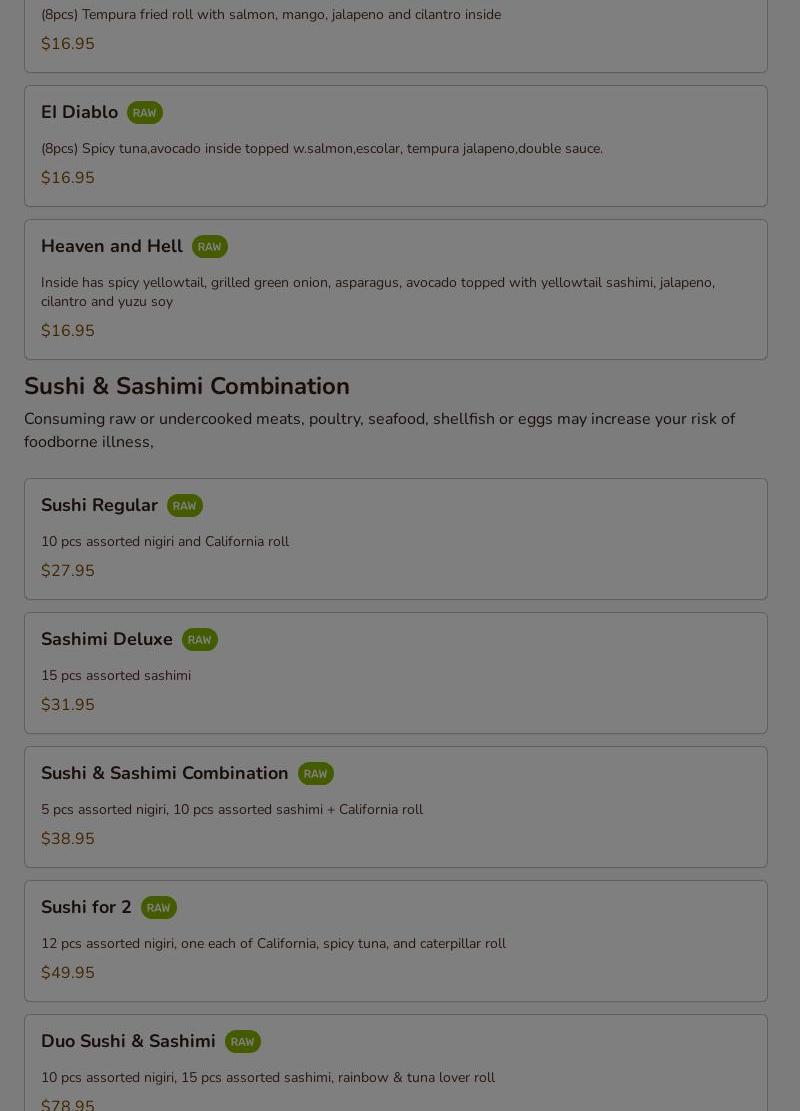Screen dimensions: 800x1111
Task: Click the RAW badge beside El Diablo
Action: click(145, 113)
